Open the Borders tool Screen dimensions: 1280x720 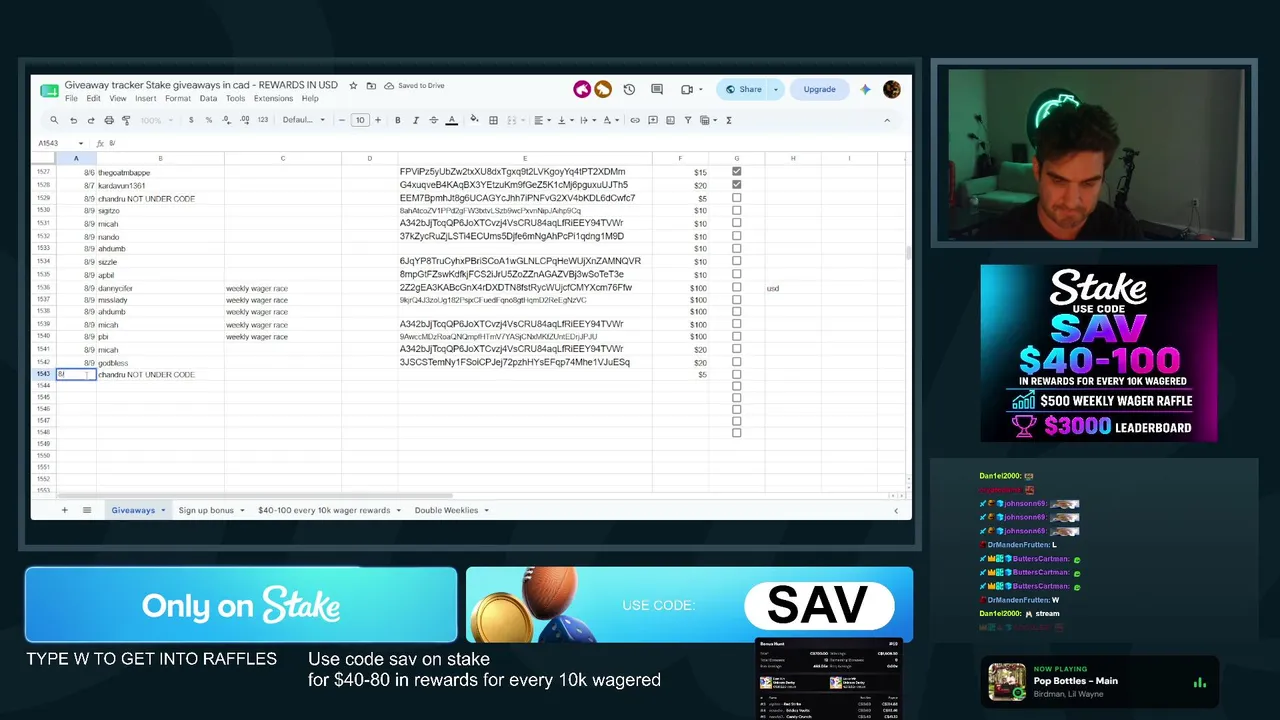coord(493,120)
